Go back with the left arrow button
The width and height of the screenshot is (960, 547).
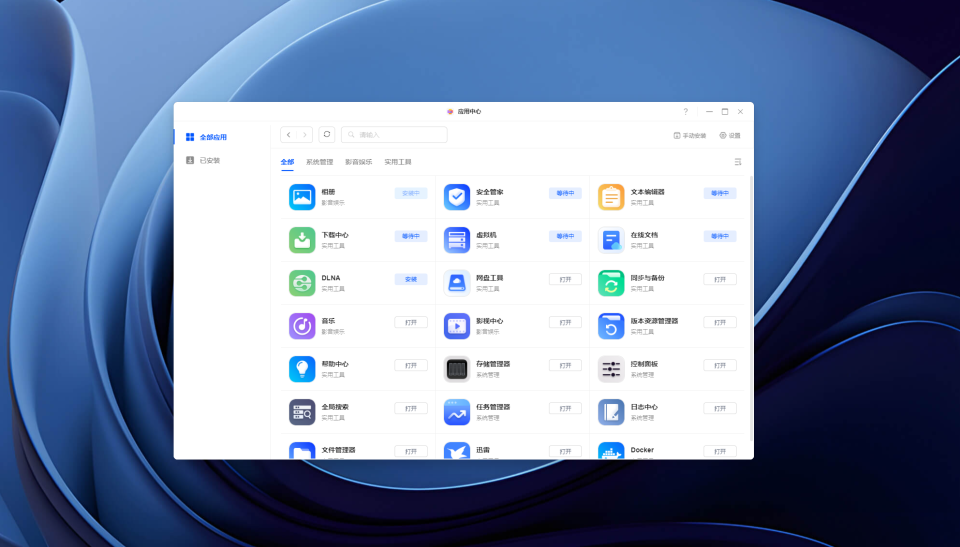pos(288,135)
